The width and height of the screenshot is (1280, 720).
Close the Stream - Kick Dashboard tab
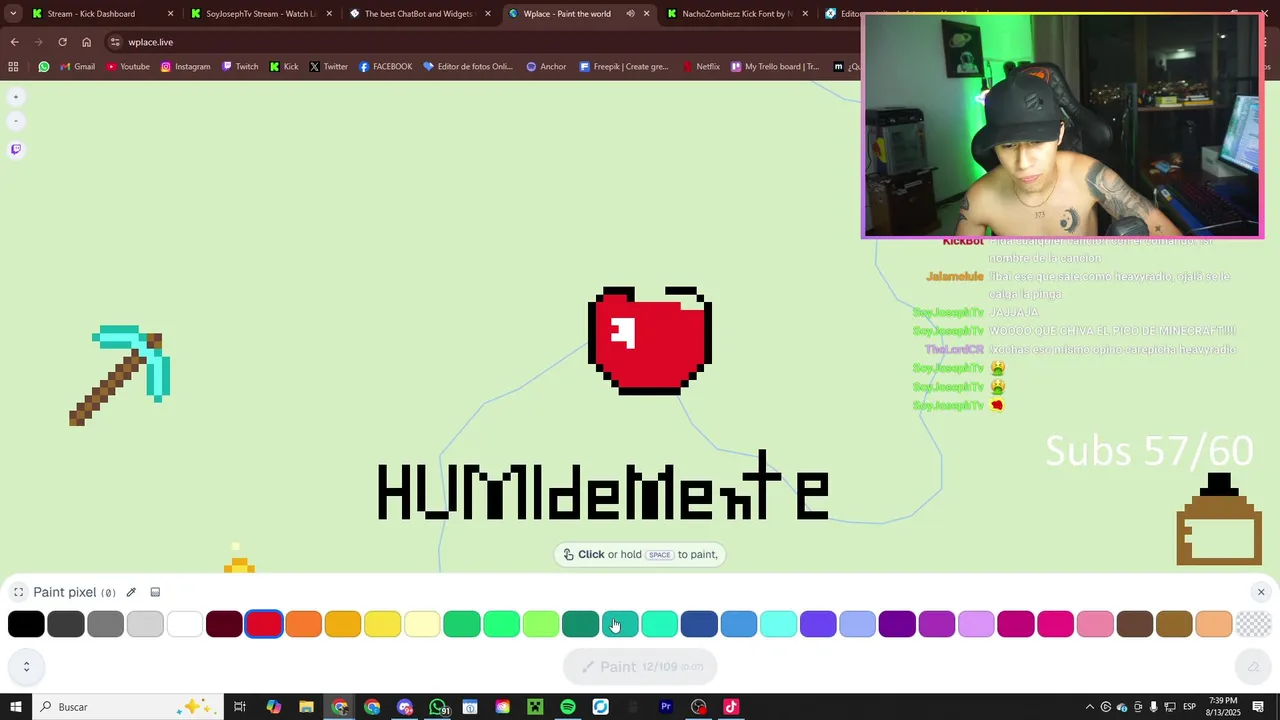click(x=170, y=14)
